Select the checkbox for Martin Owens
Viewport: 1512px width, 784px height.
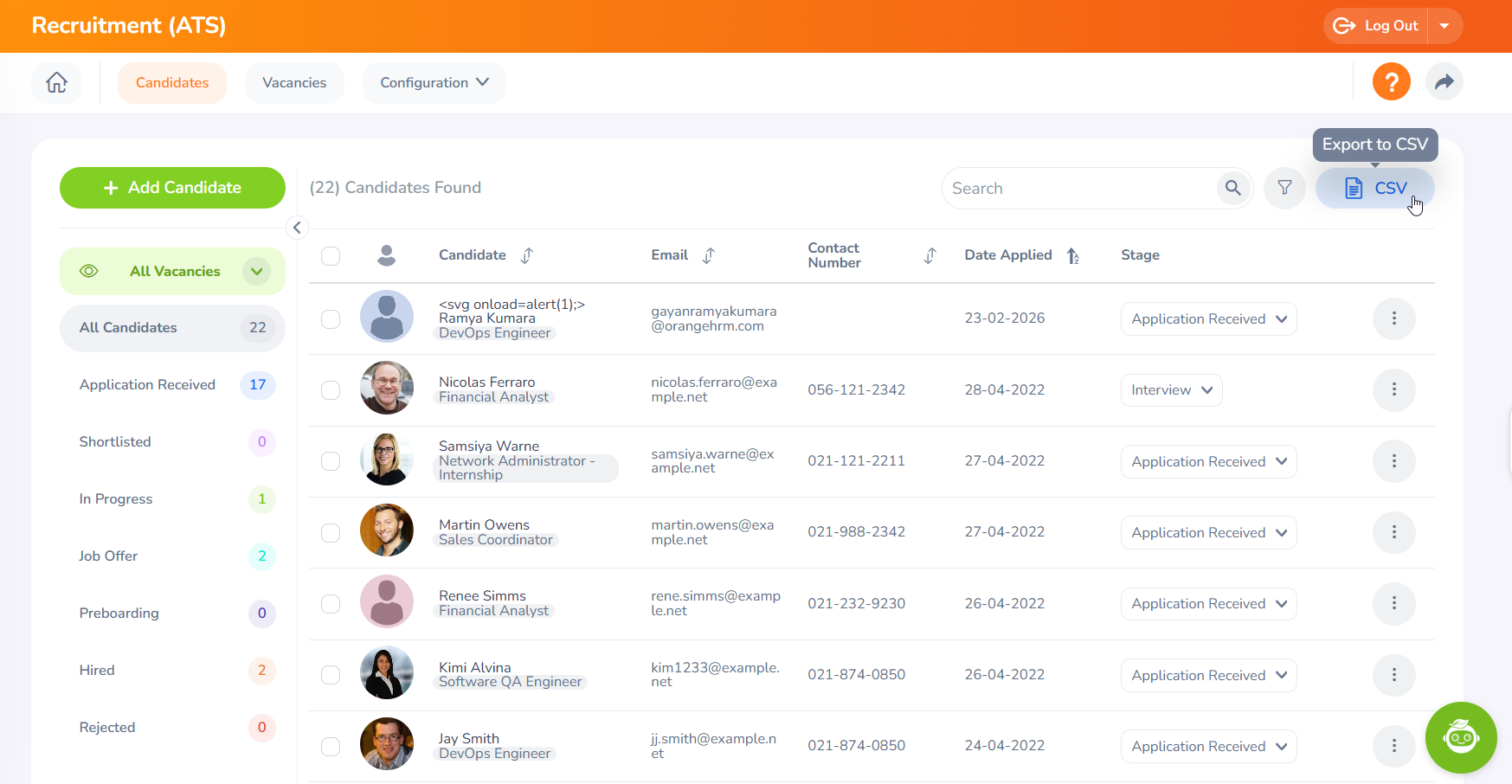(x=331, y=533)
